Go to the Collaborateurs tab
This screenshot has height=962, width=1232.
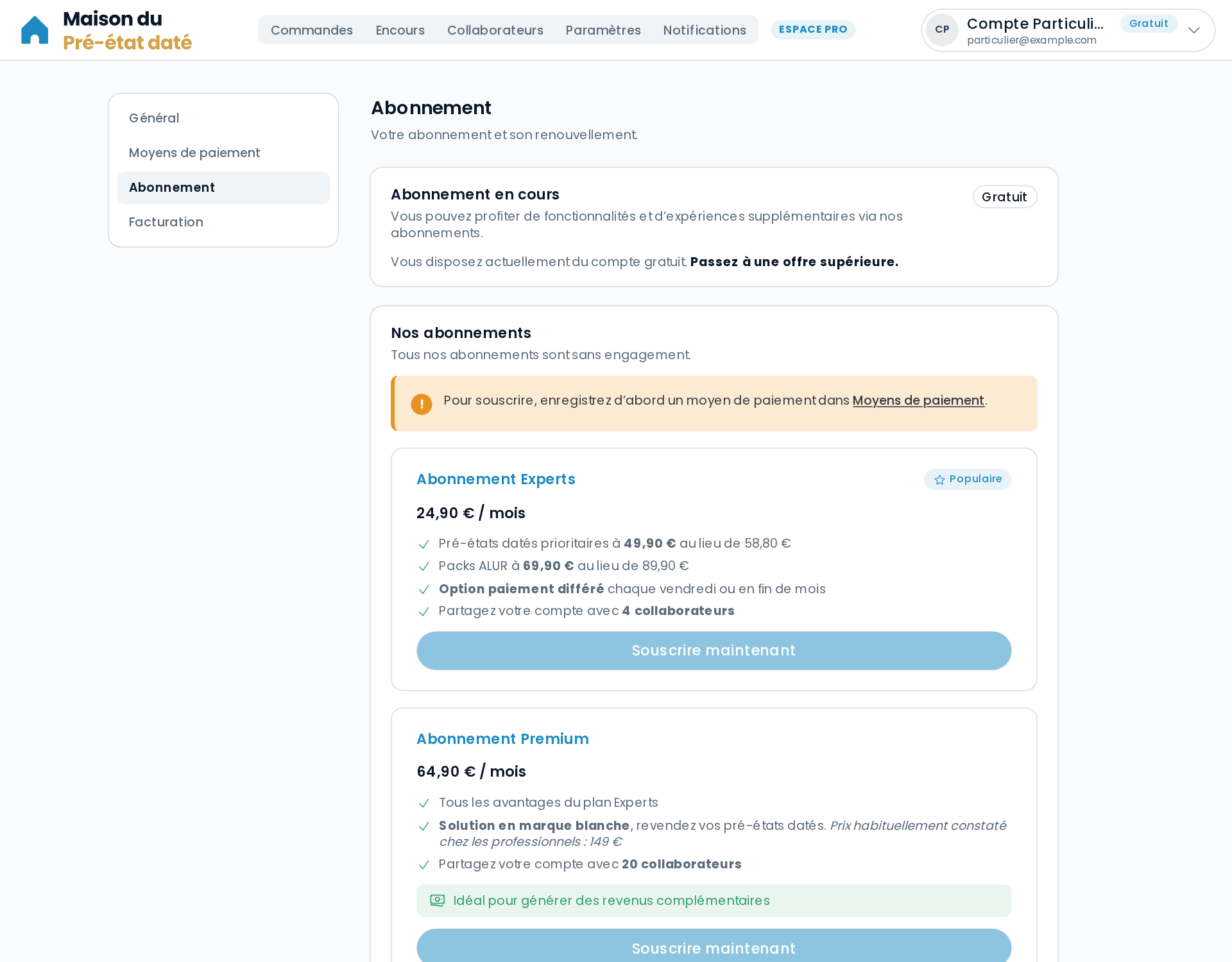click(x=495, y=30)
